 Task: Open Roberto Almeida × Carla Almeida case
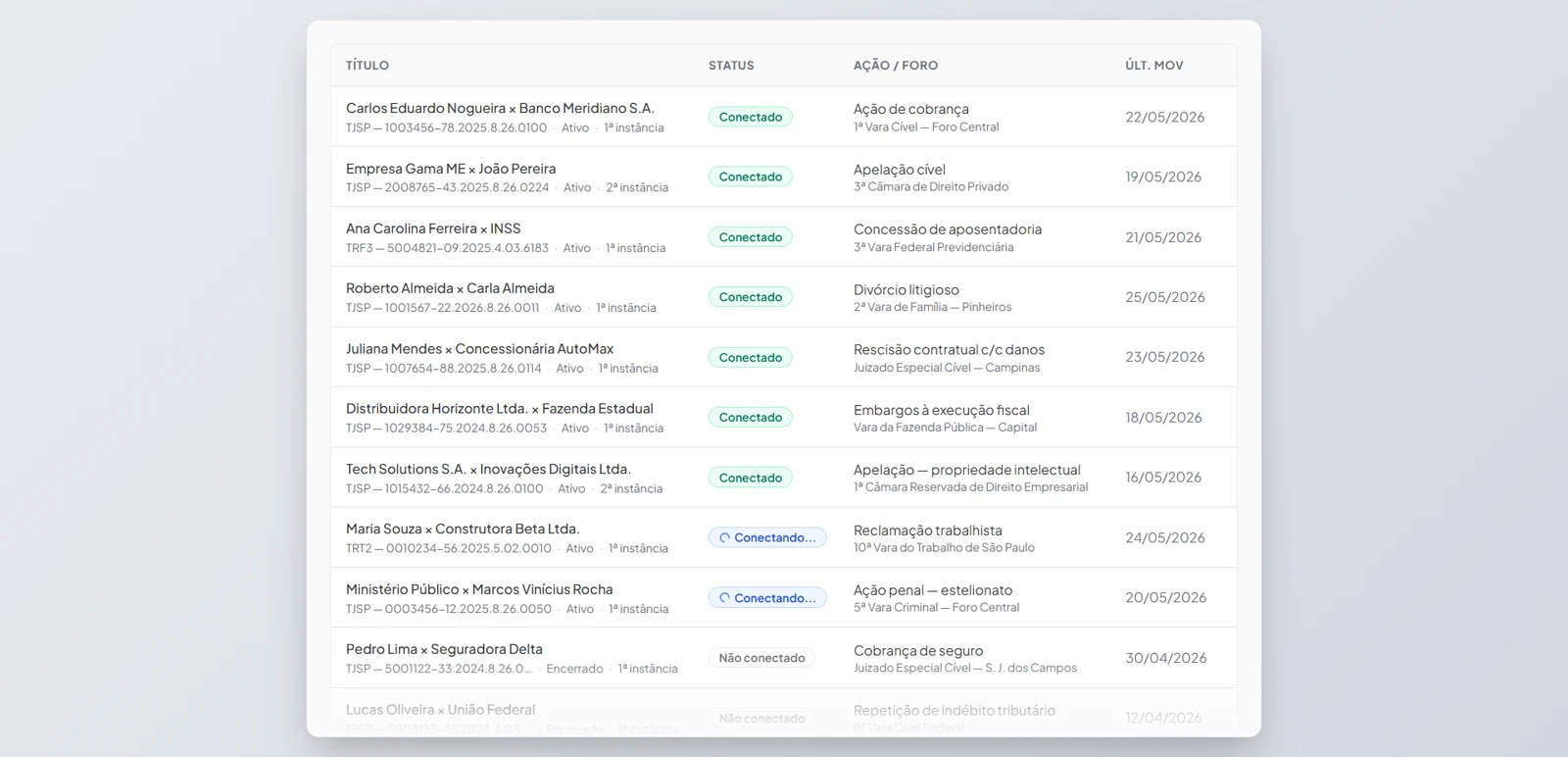[450, 288]
